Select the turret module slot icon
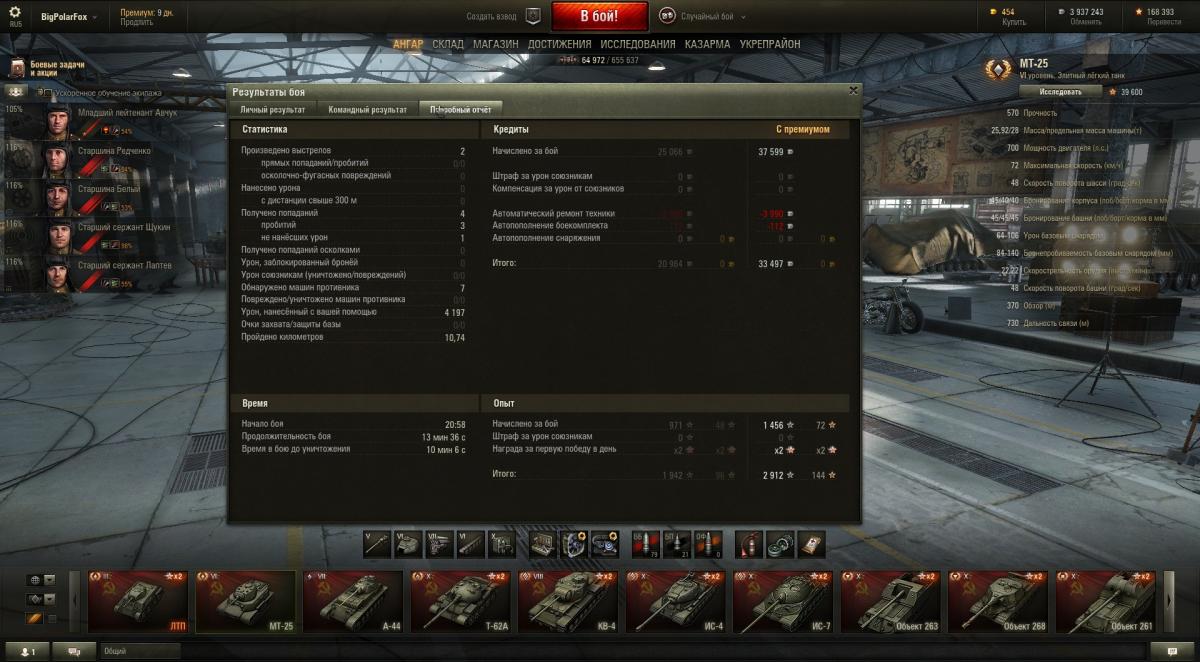 coord(407,543)
